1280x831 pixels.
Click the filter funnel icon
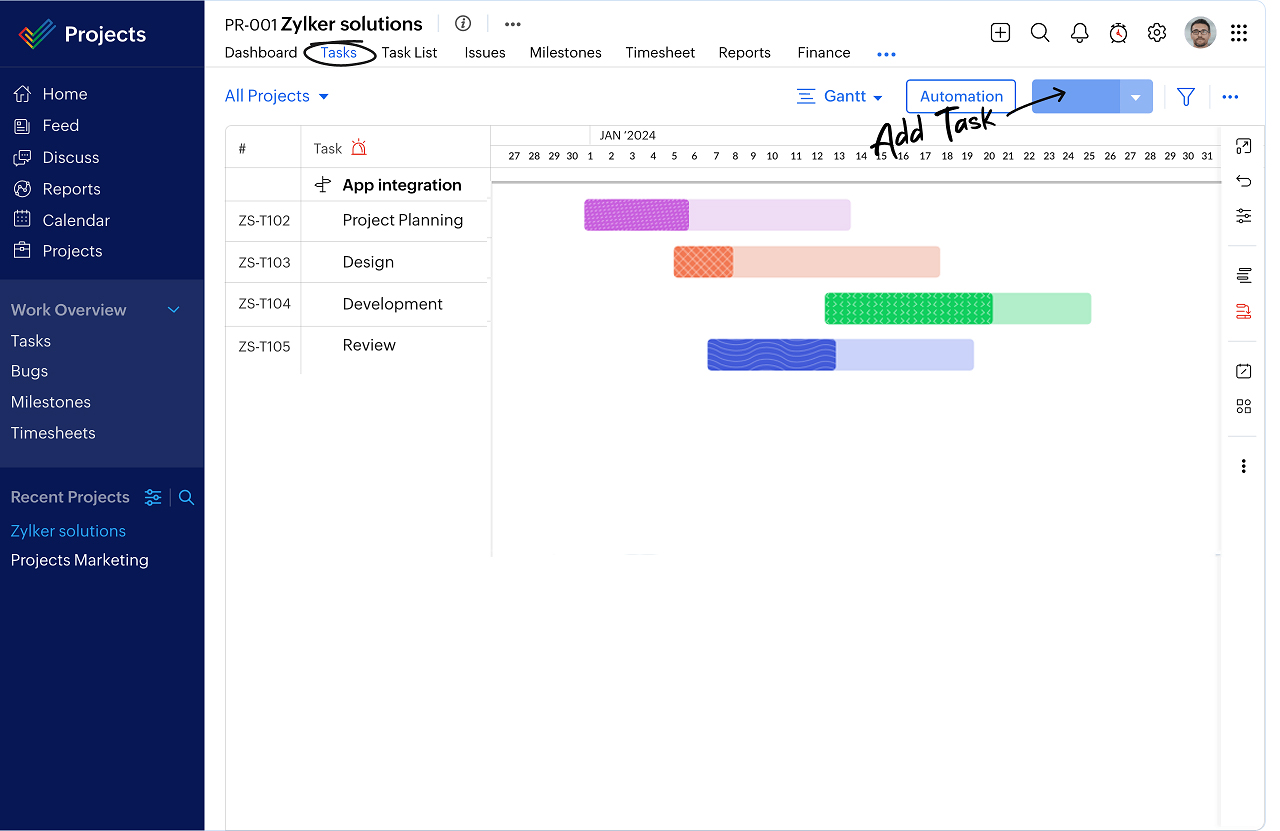click(x=1186, y=97)
